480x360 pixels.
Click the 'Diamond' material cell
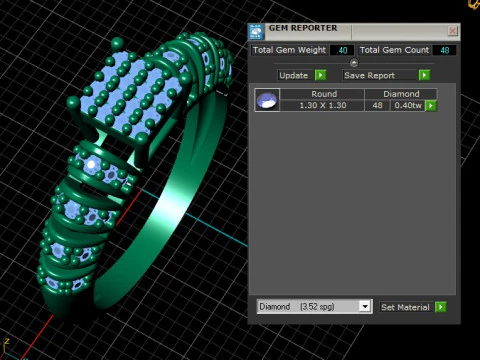click(401, 94)
